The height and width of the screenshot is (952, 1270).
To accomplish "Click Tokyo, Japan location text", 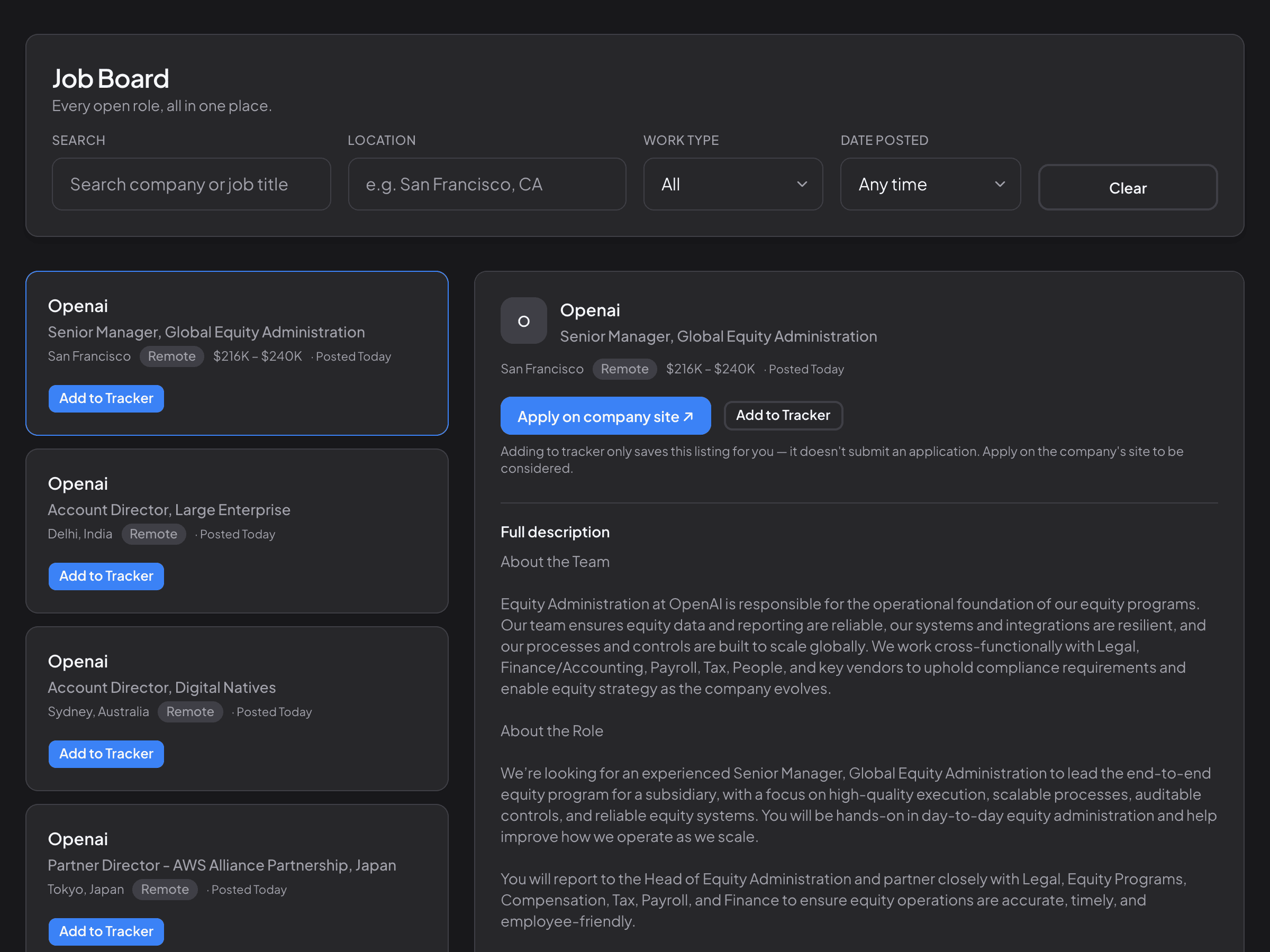I will tap(86, 890).
